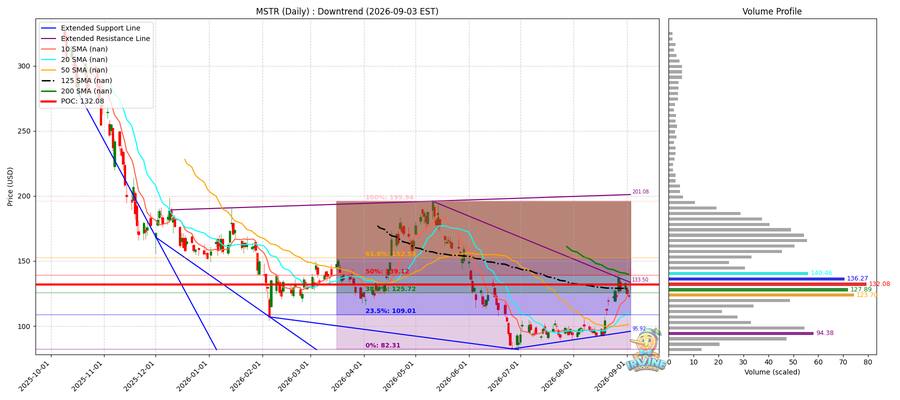Viewport: 900px width, 400px height.
Task: Click the 'Price (USD)' axis label
Action: (10, 187)
